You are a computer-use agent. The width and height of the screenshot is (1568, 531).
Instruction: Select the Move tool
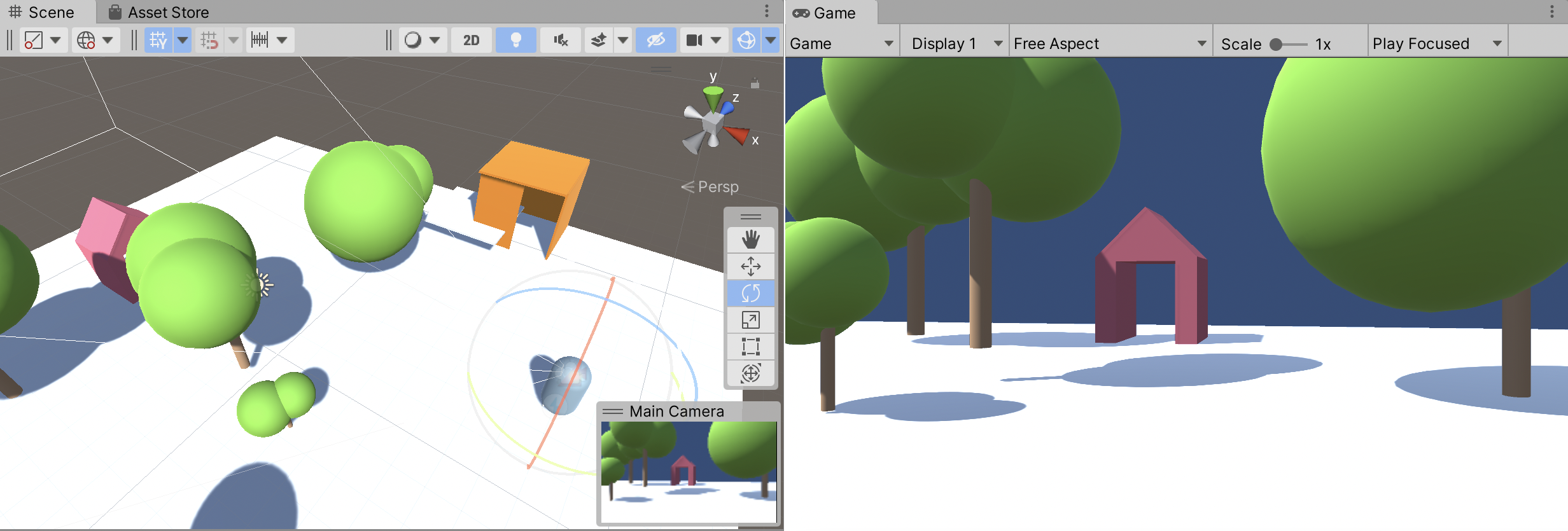click(750, 266)
